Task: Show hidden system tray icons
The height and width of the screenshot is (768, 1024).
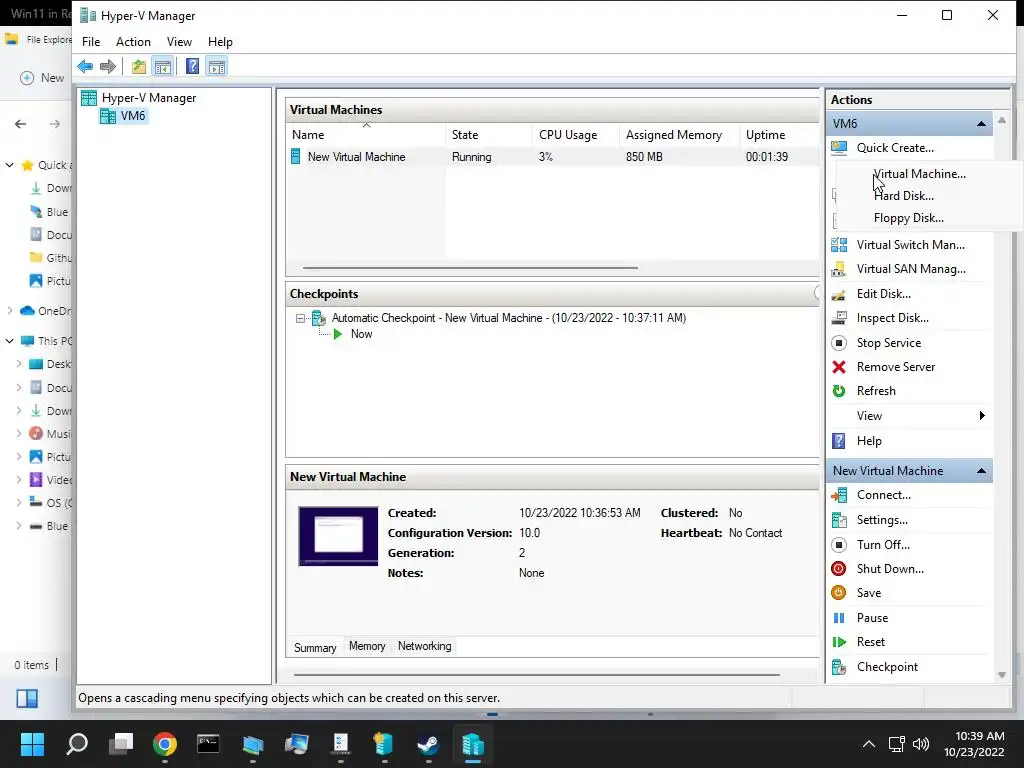Action: coord(869,744)
